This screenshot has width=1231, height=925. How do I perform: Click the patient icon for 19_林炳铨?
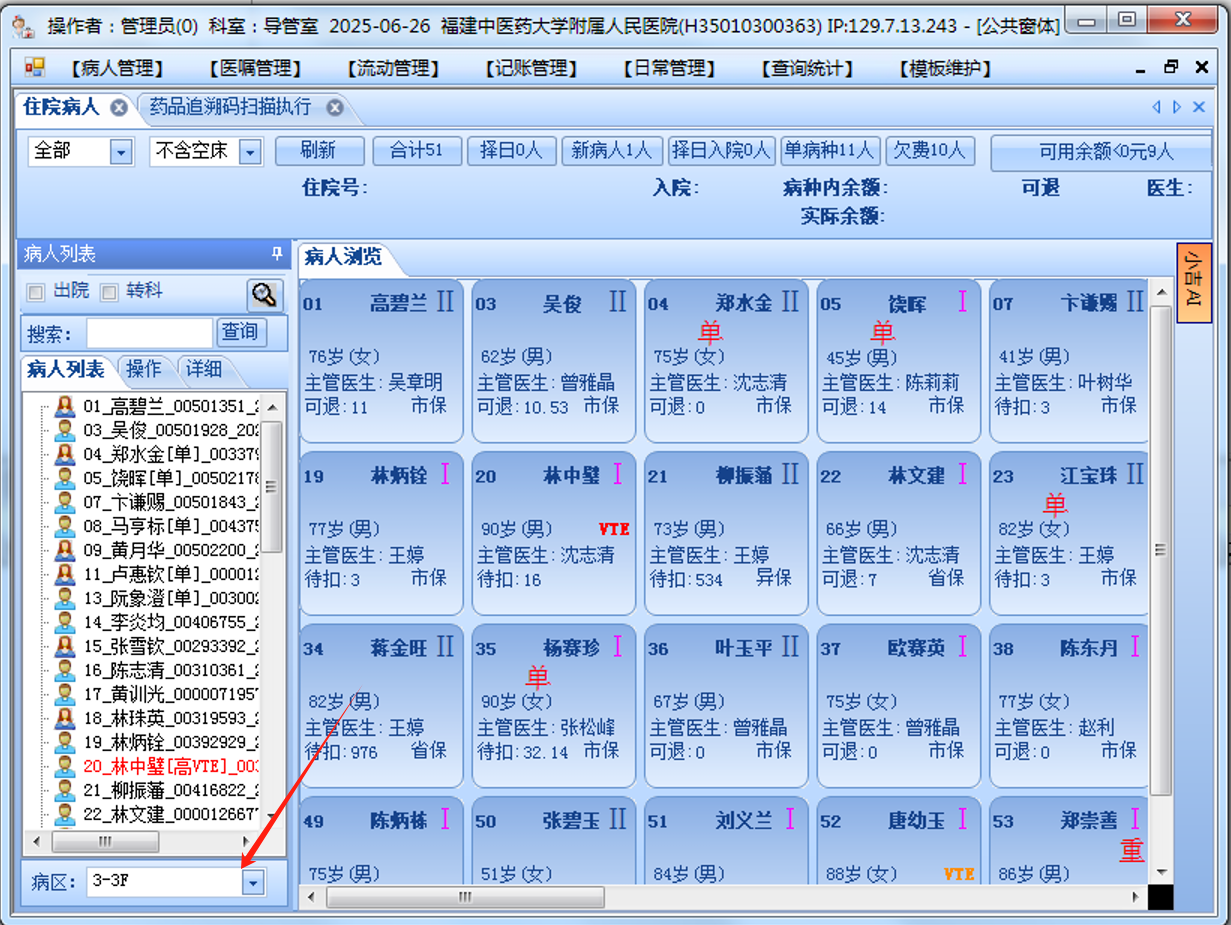pyautogui.click(x=66, y=742)
